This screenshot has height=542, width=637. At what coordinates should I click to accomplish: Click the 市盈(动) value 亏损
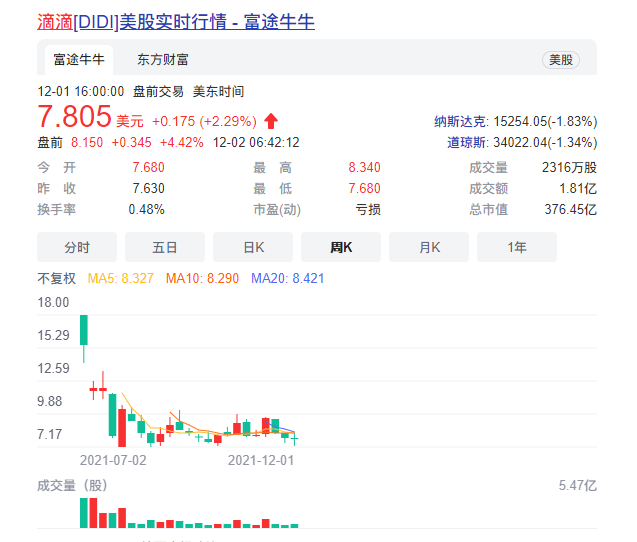(368, 210)
